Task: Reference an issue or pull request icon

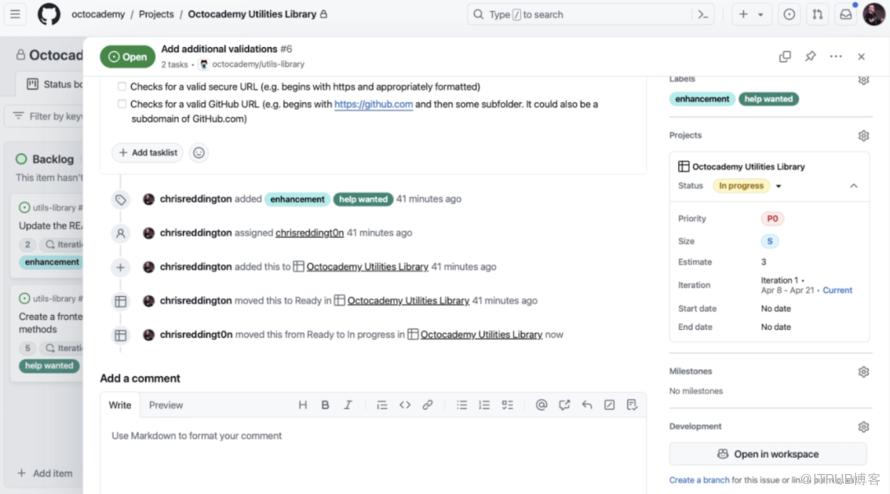Action: 564,405
